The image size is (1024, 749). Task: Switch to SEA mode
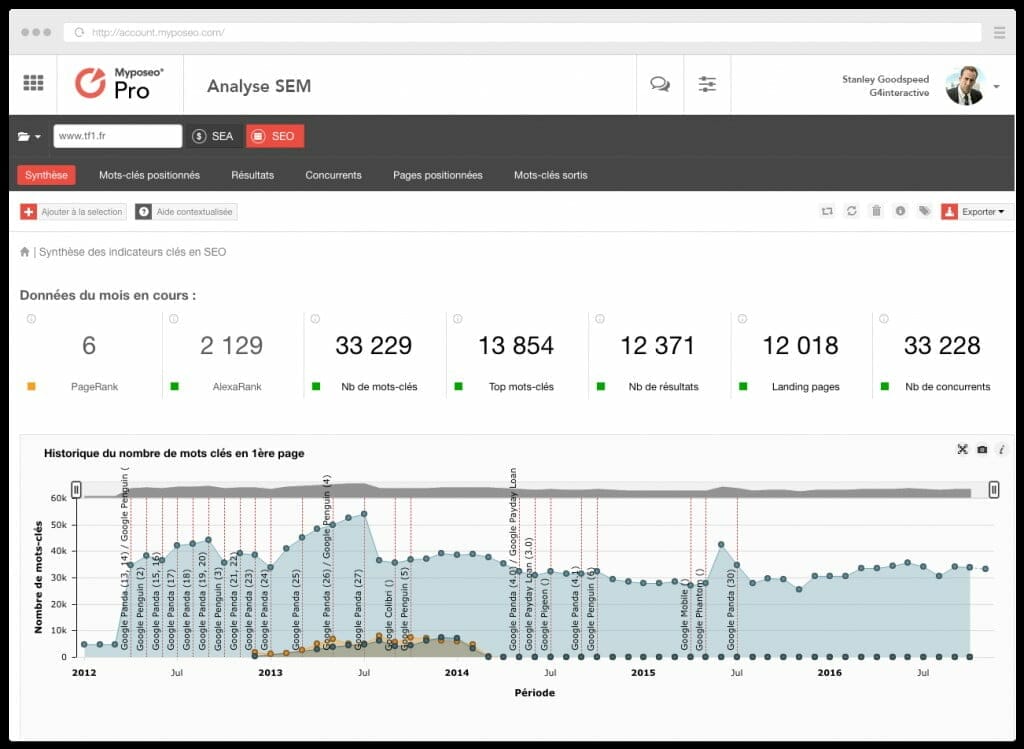tap(213, 136)
